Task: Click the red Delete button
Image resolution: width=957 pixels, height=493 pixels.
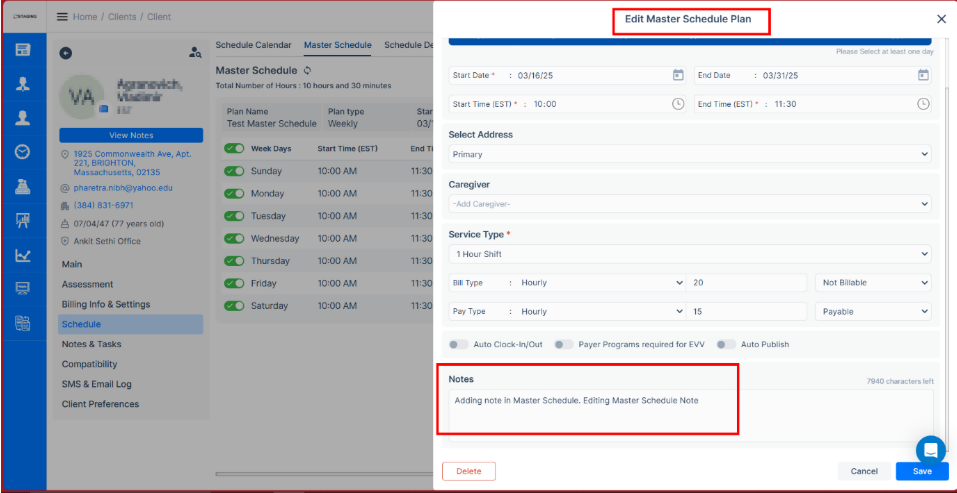Action: point(468,471)
